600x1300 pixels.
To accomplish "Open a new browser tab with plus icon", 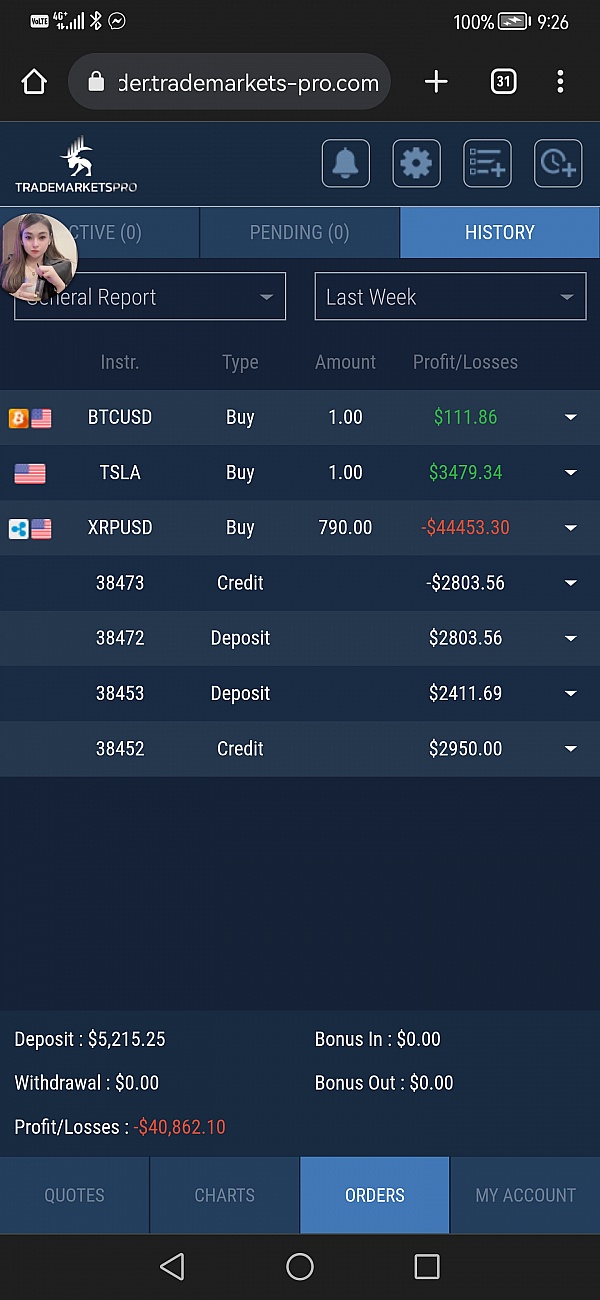I will coord(436,82).
